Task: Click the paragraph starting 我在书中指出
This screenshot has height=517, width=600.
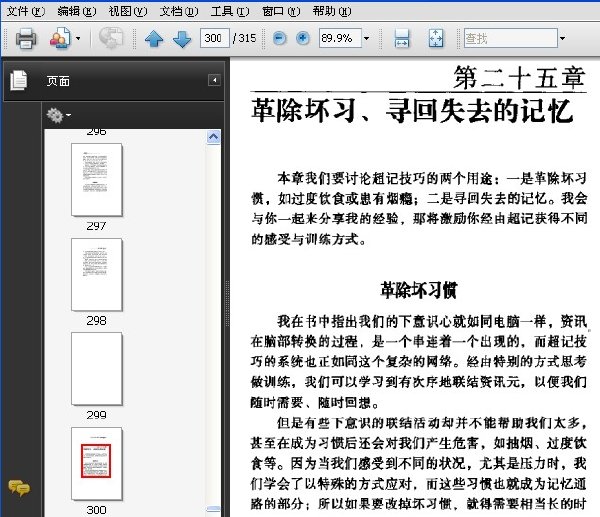Action: point(419,362)
